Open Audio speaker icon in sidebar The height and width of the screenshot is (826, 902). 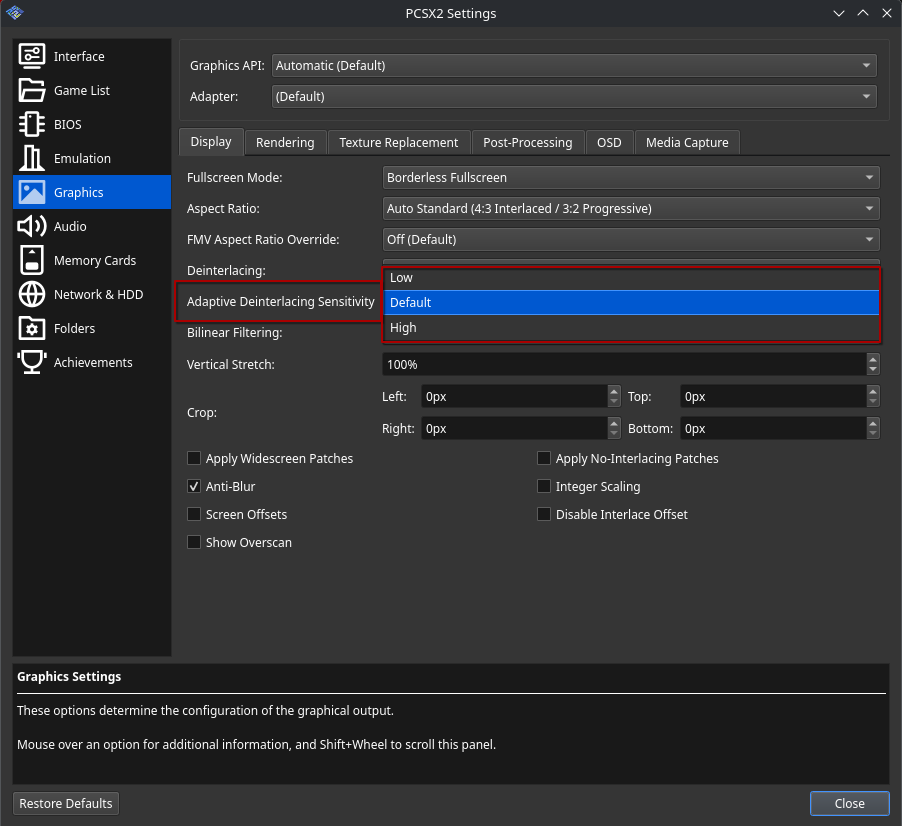[x=32, y=227]
